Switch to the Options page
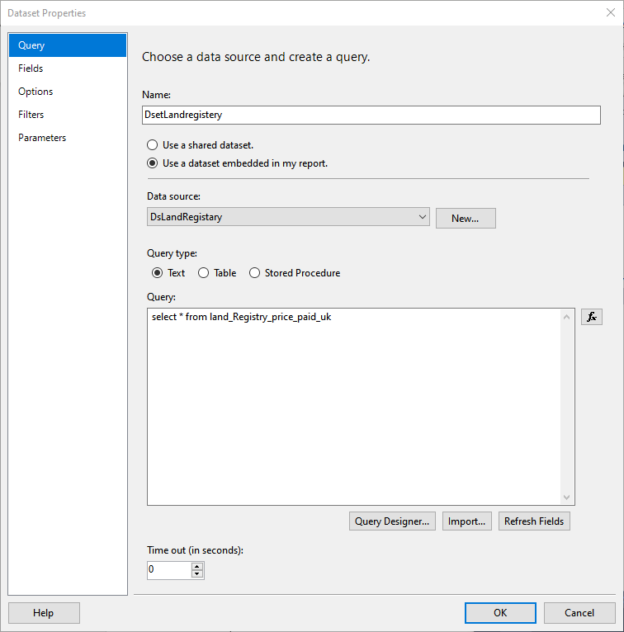This screenshot has width=624, height=632. 35,91
